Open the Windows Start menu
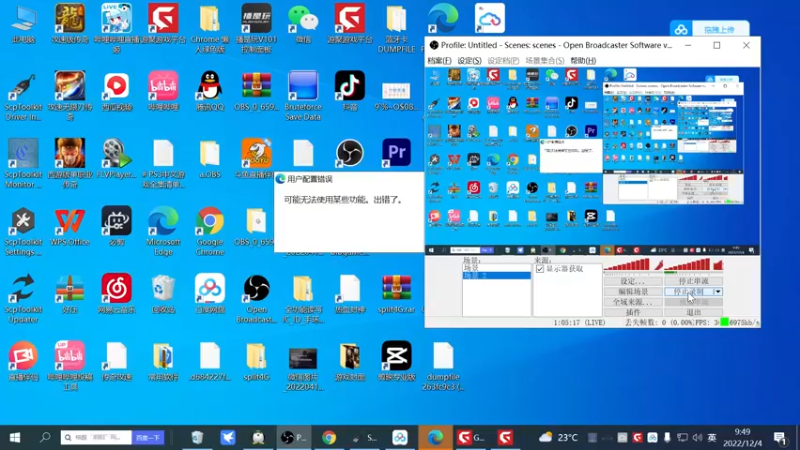 [x=15, y=437]
